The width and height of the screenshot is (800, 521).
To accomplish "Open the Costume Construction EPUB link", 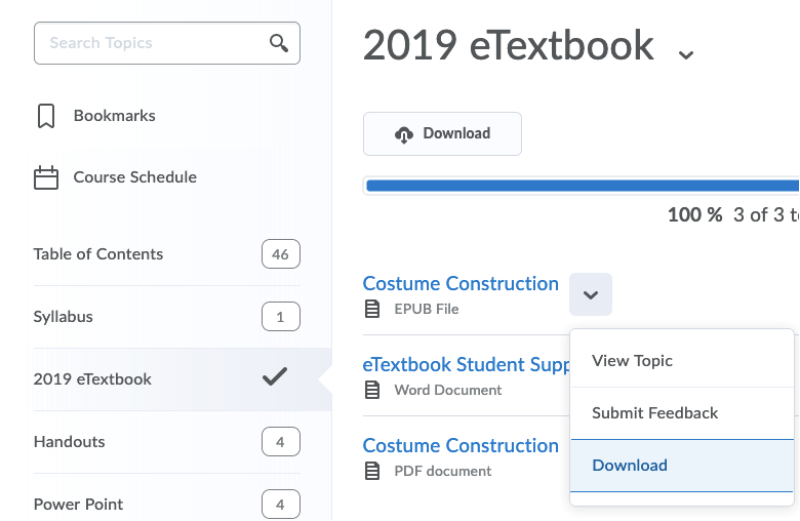I will 460,284.
